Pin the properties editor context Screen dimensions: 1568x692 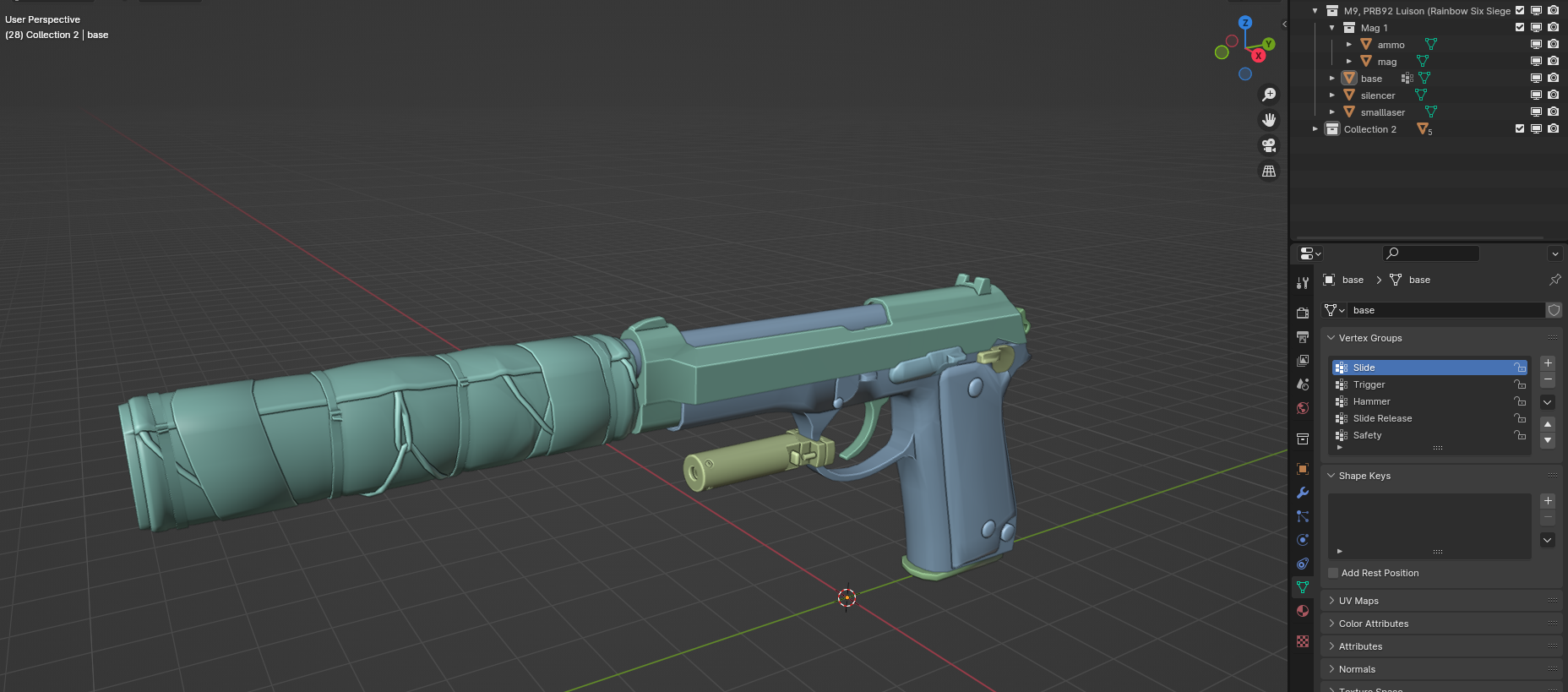[x=1554, y=280]
